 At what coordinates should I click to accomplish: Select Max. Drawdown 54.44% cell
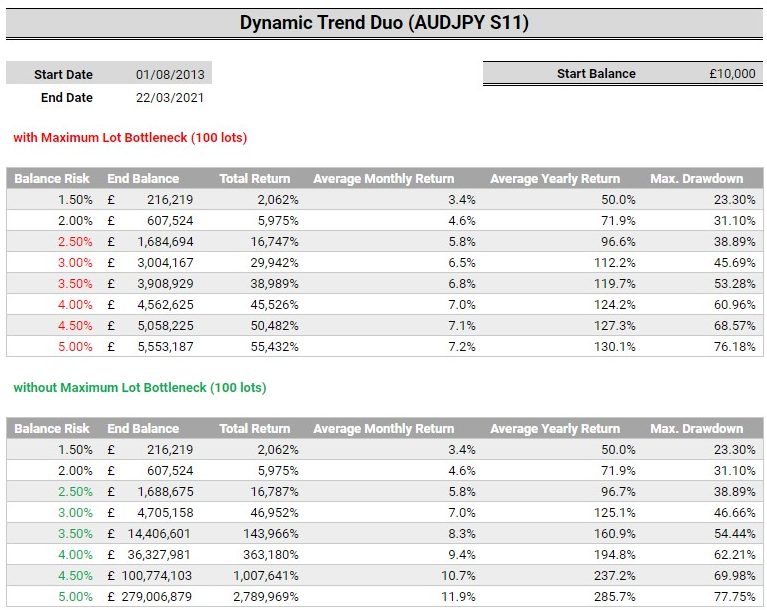click(x=735, y=534)
